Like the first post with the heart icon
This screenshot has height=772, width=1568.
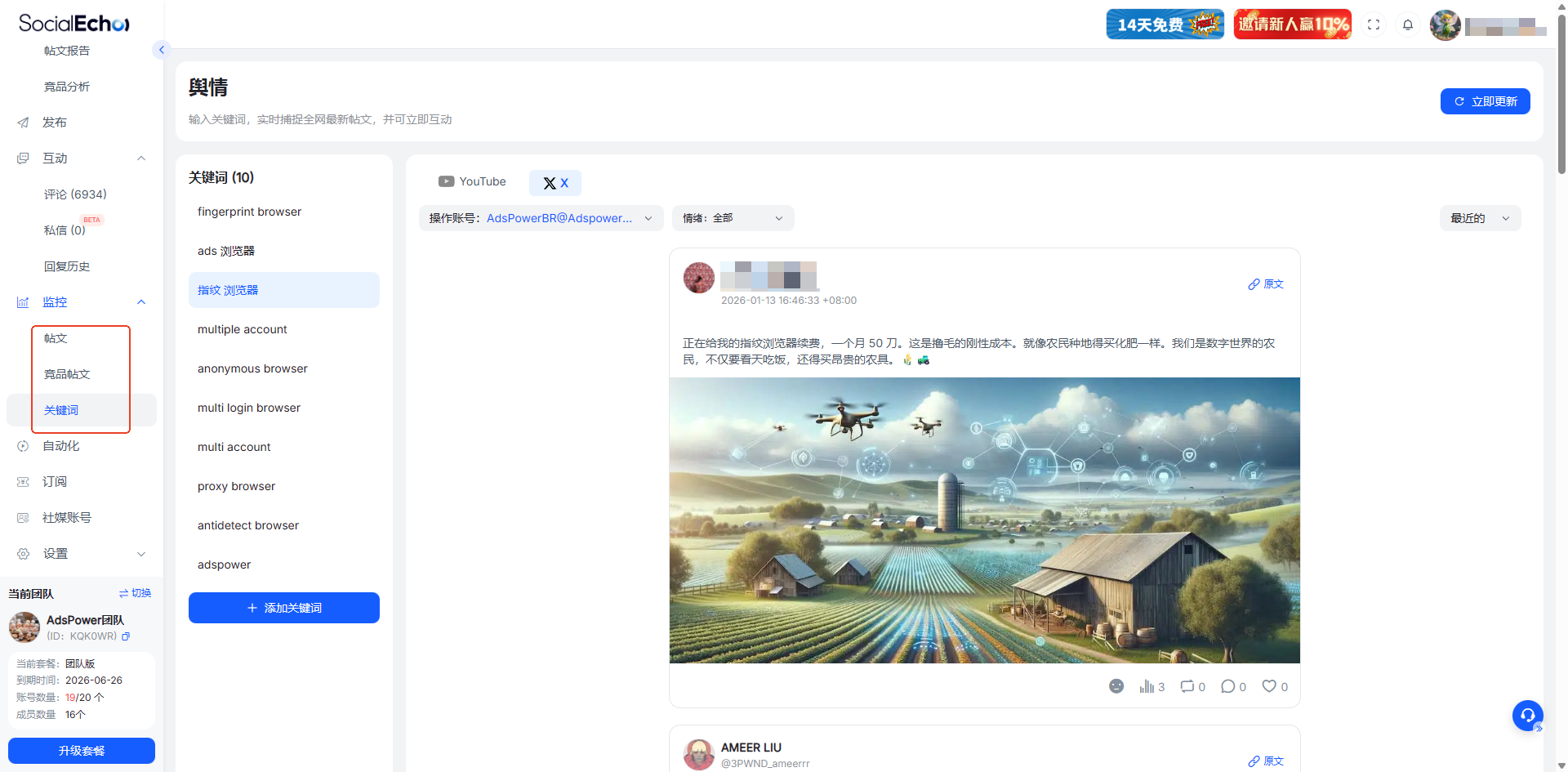point(1268,686)
